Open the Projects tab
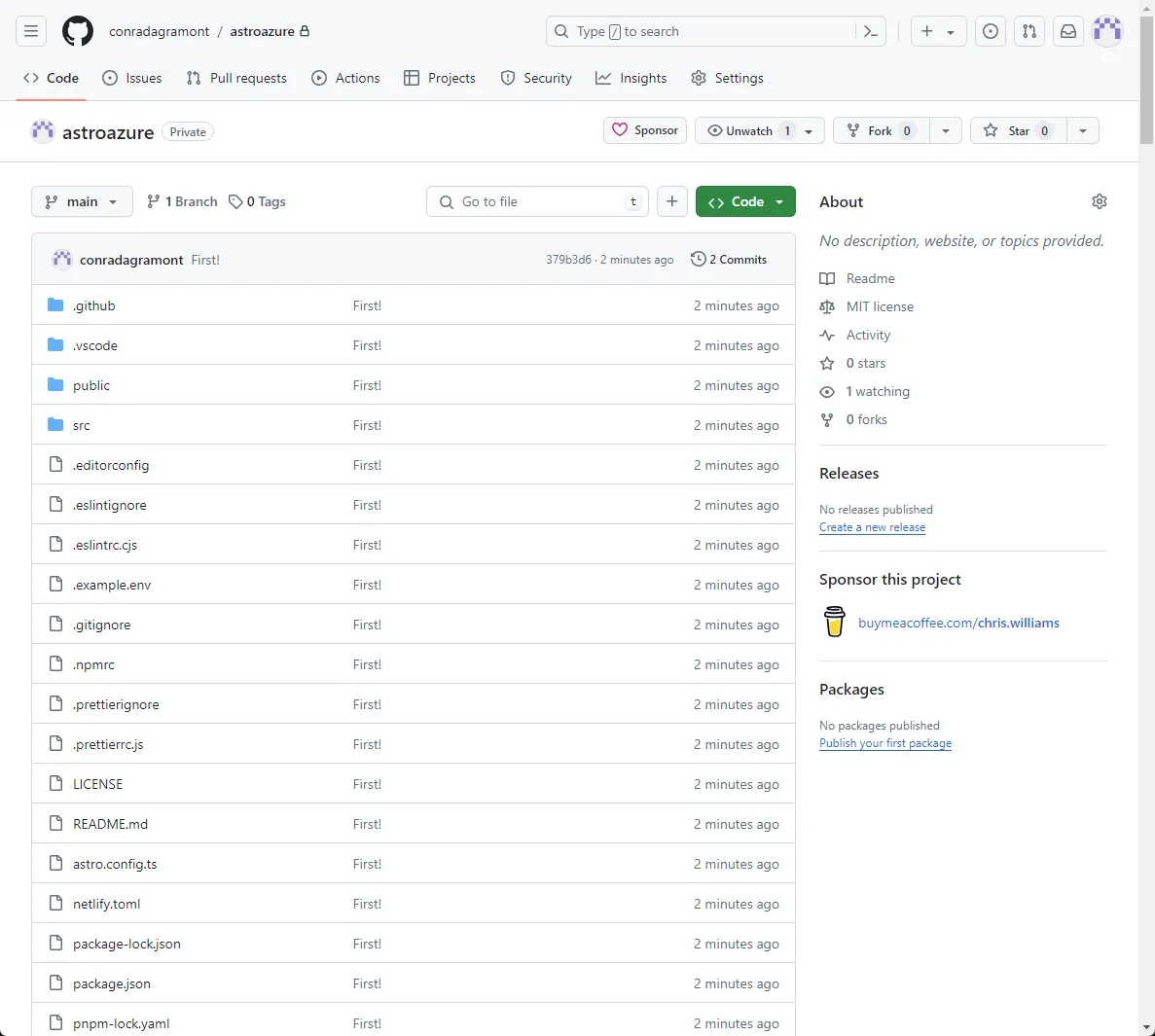1155x1036 pixels. click(440, 78)
